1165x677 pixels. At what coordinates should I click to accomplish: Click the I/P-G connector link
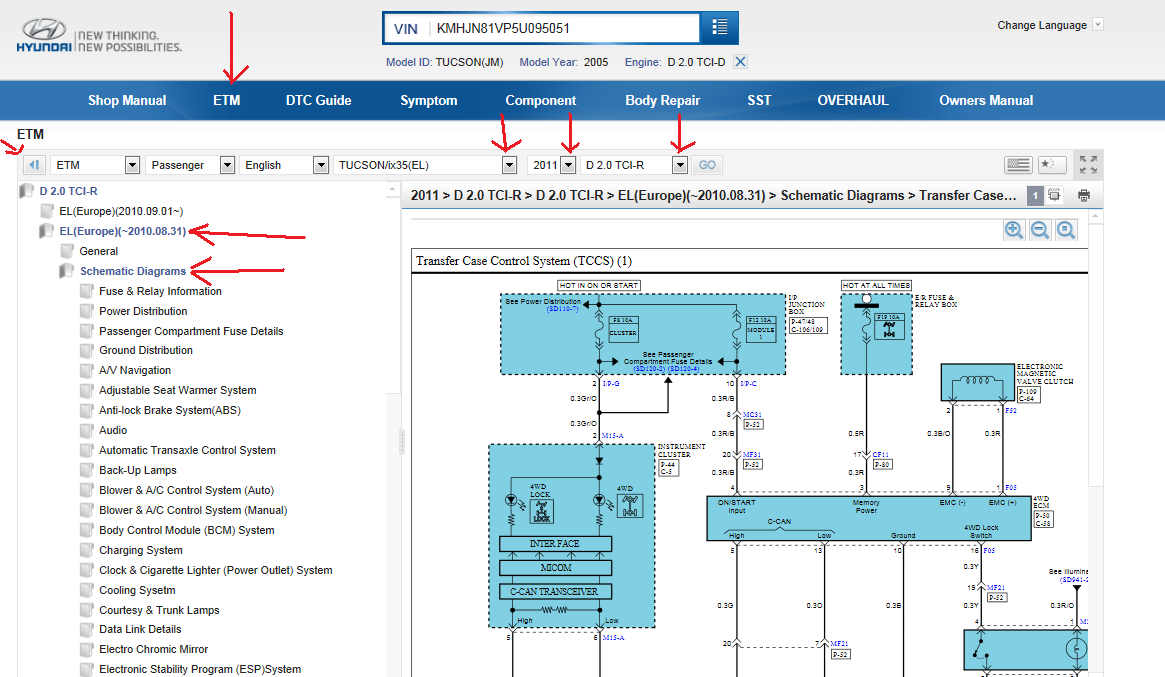click(611, 383)
